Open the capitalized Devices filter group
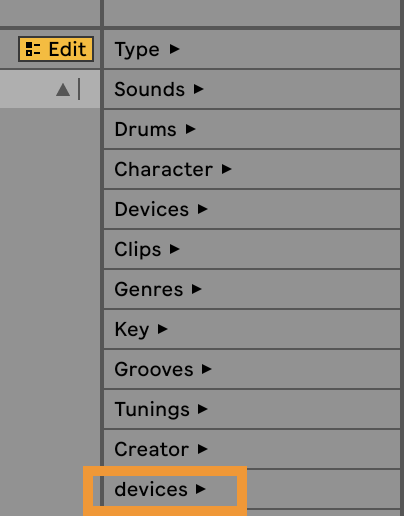This screenshot has width=404, height=516. 252,209
